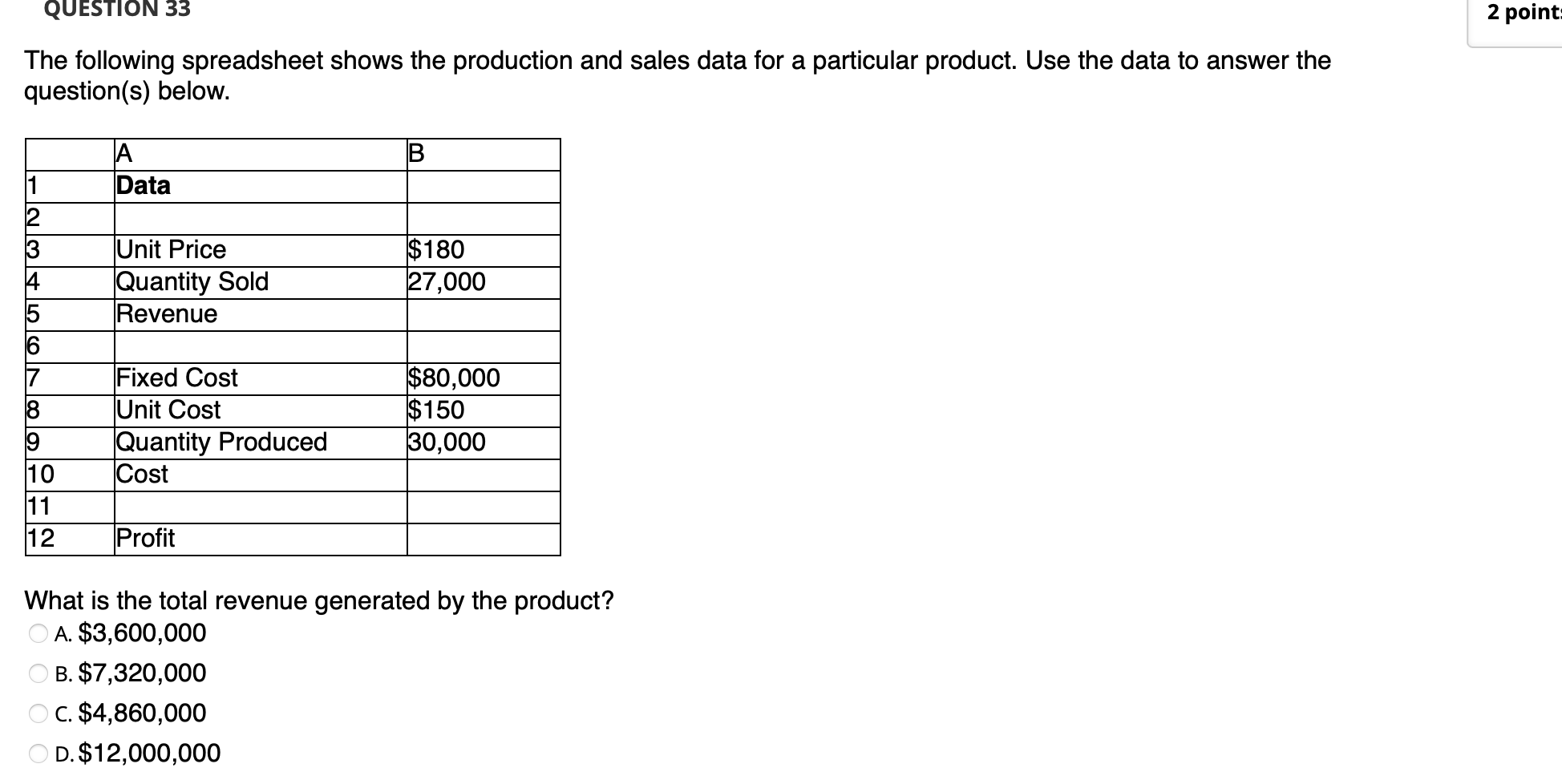Click the column B header
Screen dimensions: 1562x784
(x=415, y=154)
